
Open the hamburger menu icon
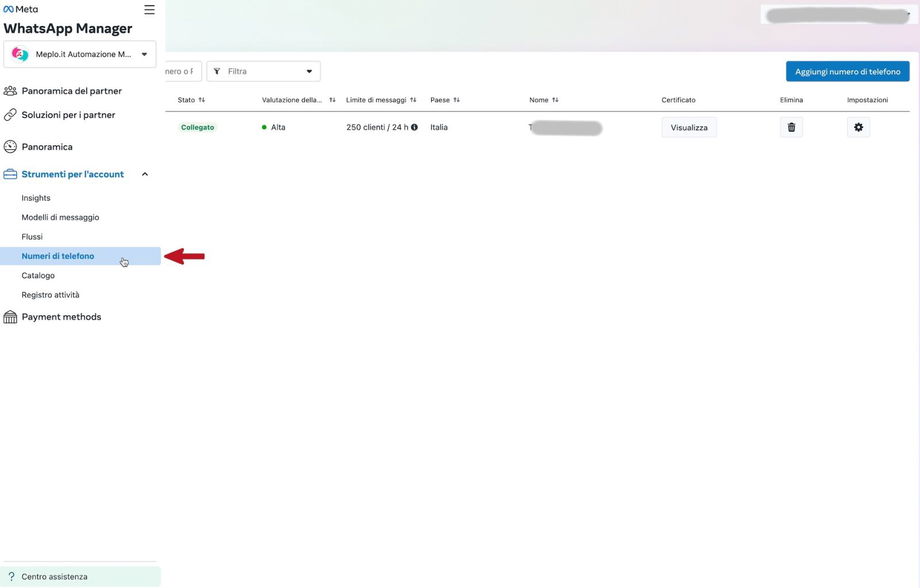click(x=149, y=9)
